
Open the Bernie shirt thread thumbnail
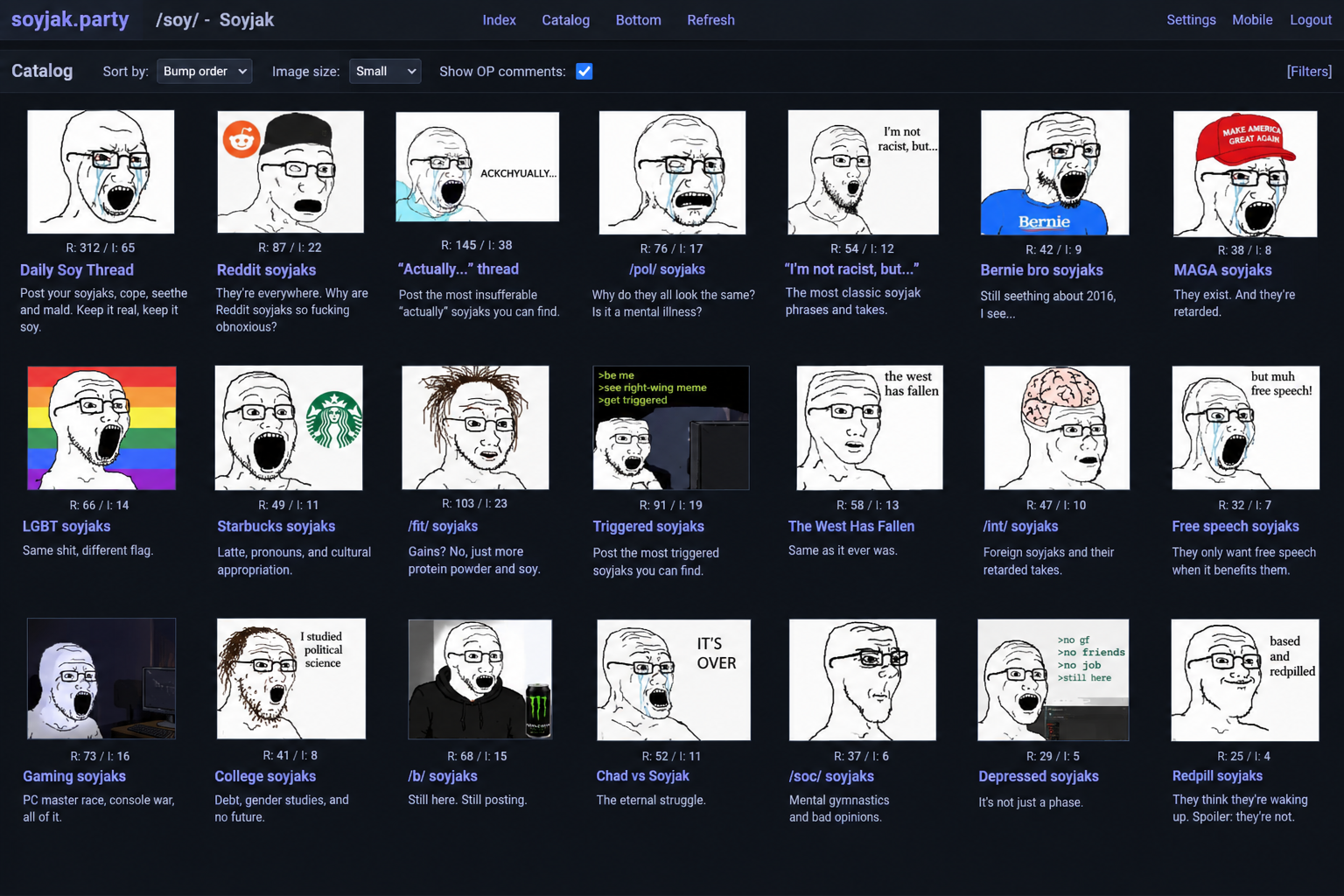(x=1054, y=172)
